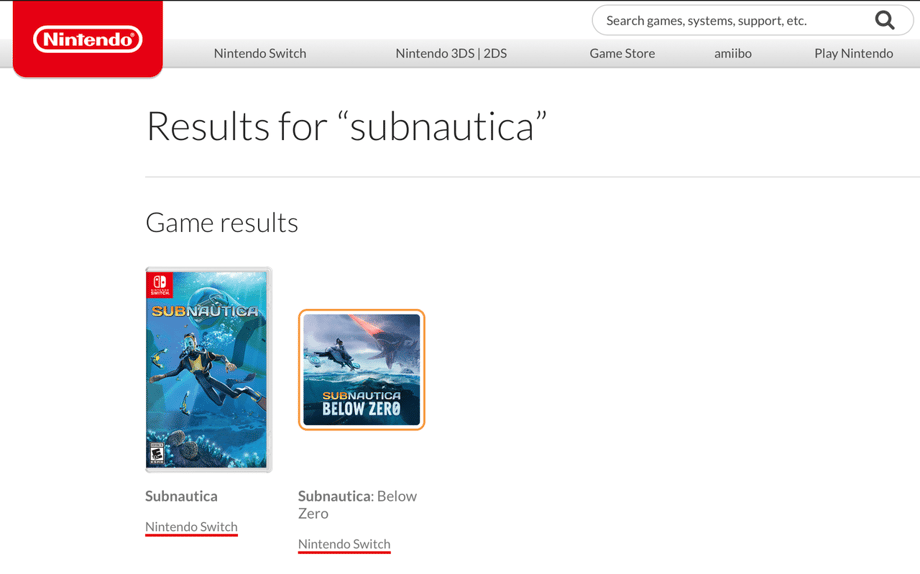
Task: Open Play Nintendo from the navigation bar
Action: coord(853,53)
